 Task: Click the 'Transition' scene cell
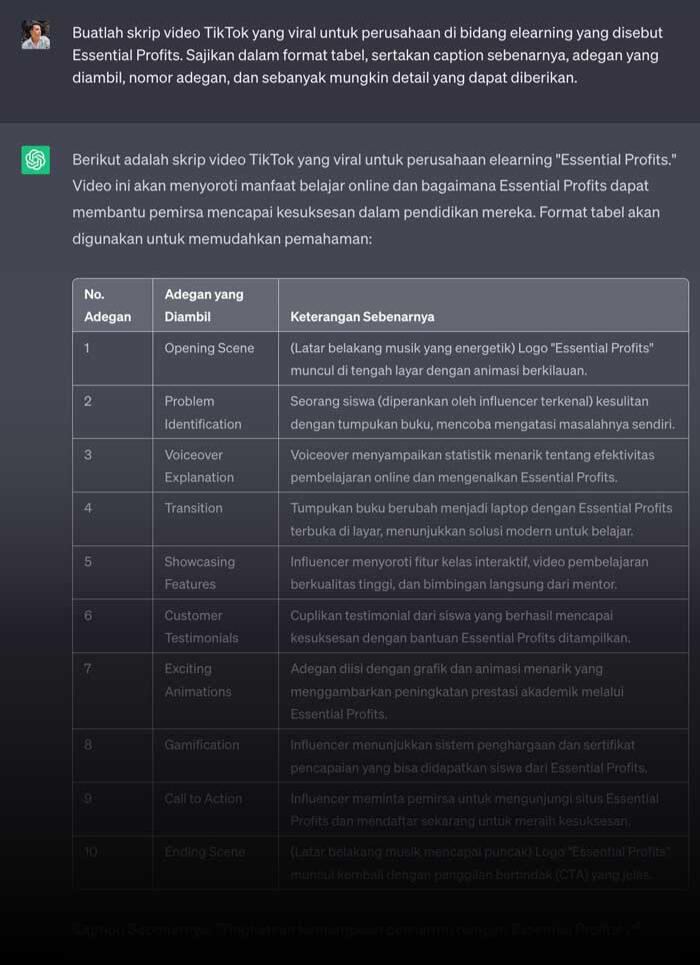pyautogui.click(x=215, y=519)
